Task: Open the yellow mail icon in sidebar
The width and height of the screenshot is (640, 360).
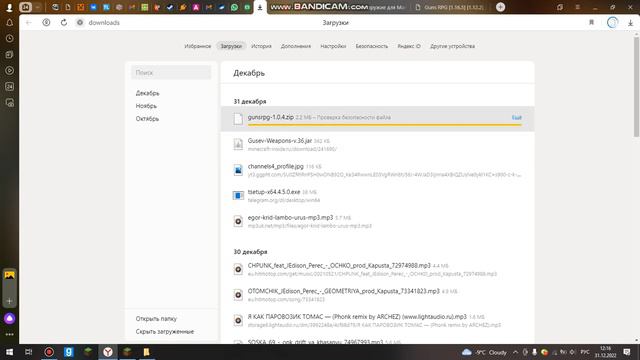Action: (x=9, y=275)
